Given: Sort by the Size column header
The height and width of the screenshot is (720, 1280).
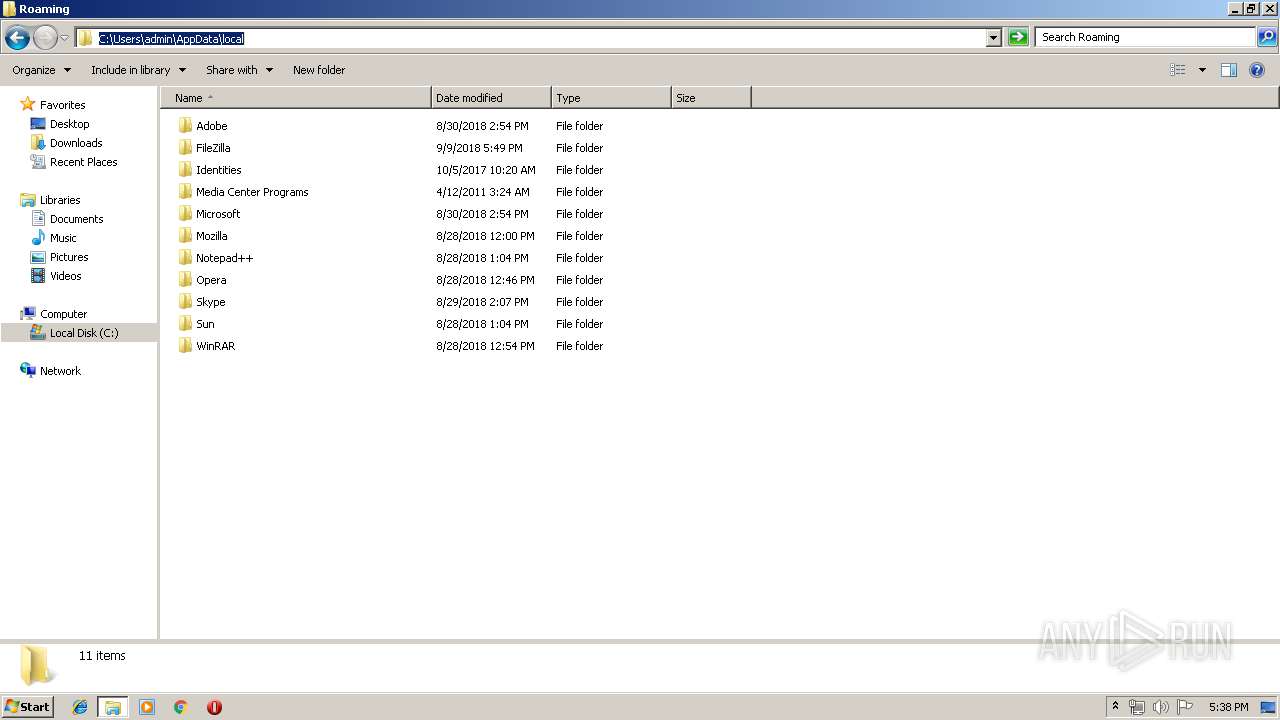Looking at the screenshot, I should (711, 98).
